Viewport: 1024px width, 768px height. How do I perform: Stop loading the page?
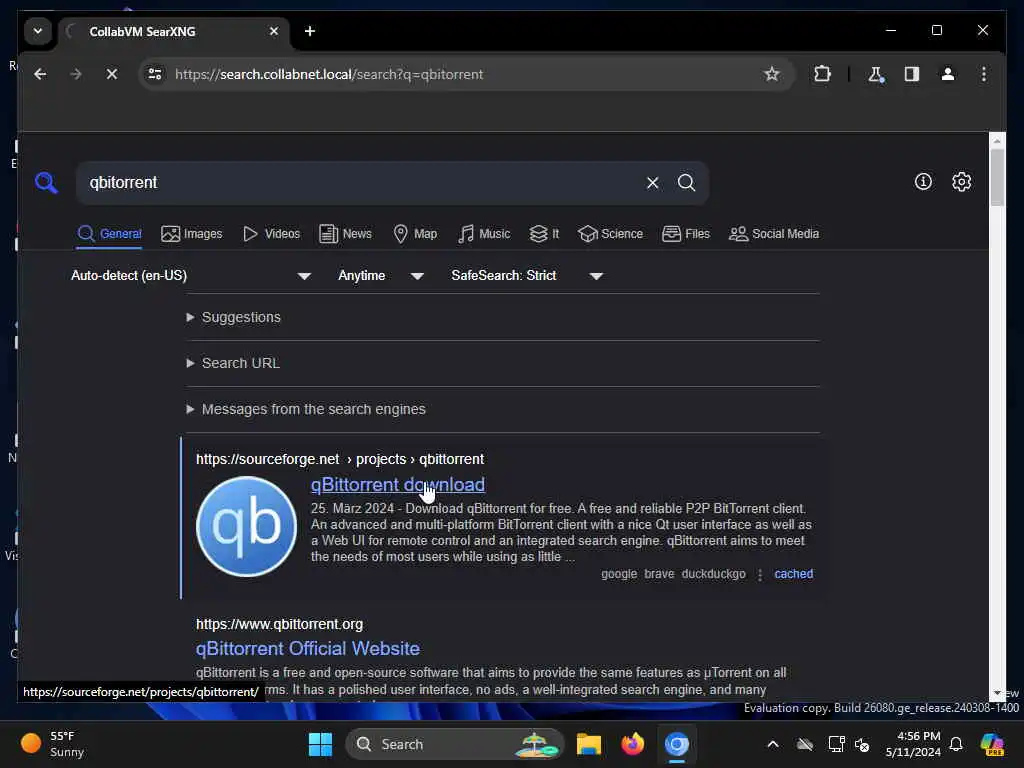click(x=112, y=74)
